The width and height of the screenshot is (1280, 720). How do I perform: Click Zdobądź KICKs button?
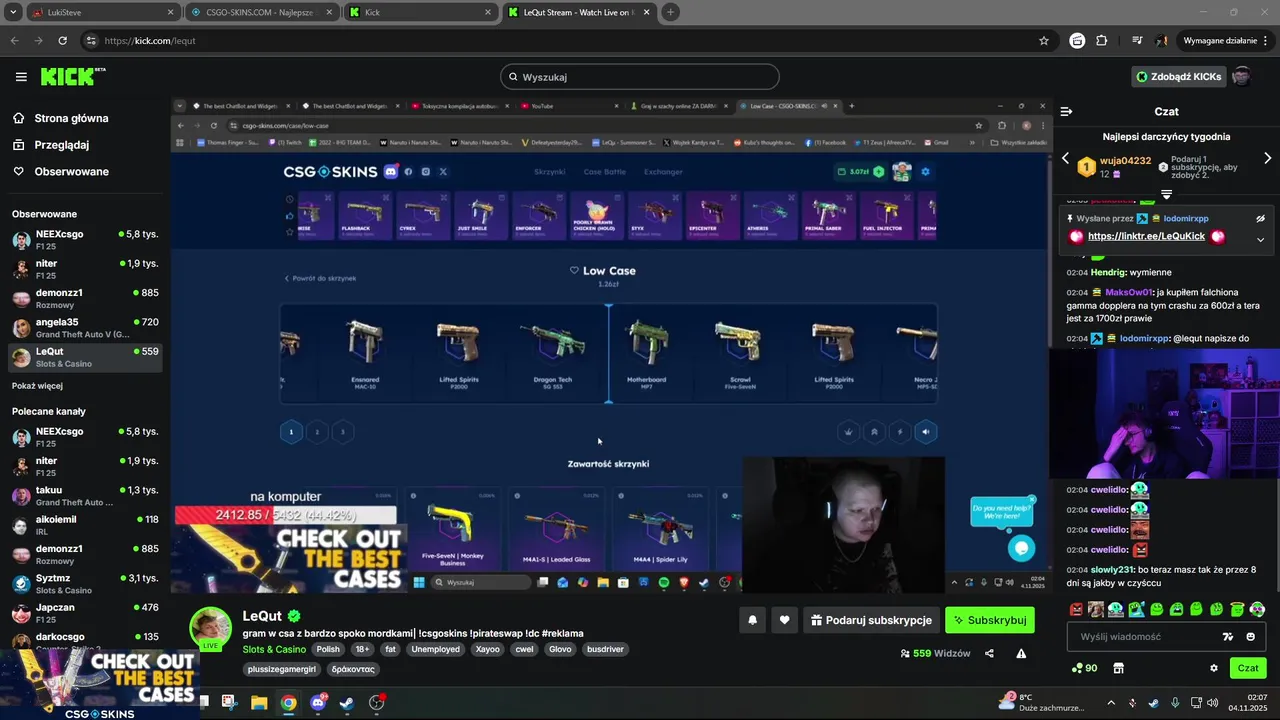coord(1179,77)
